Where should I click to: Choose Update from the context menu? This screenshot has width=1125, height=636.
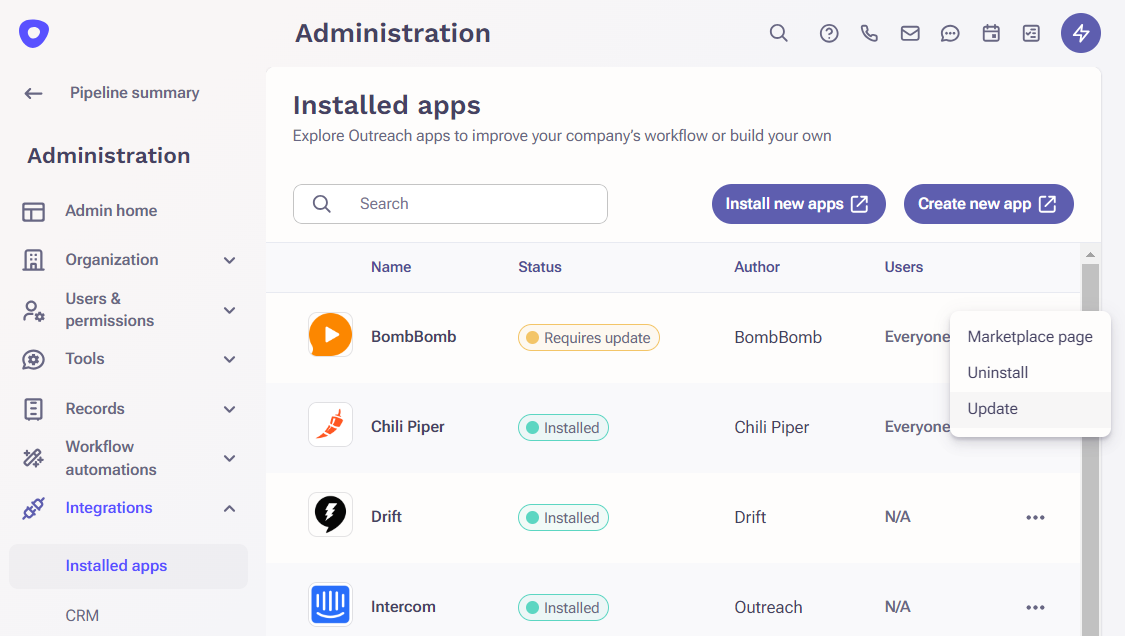(1030, 409)
